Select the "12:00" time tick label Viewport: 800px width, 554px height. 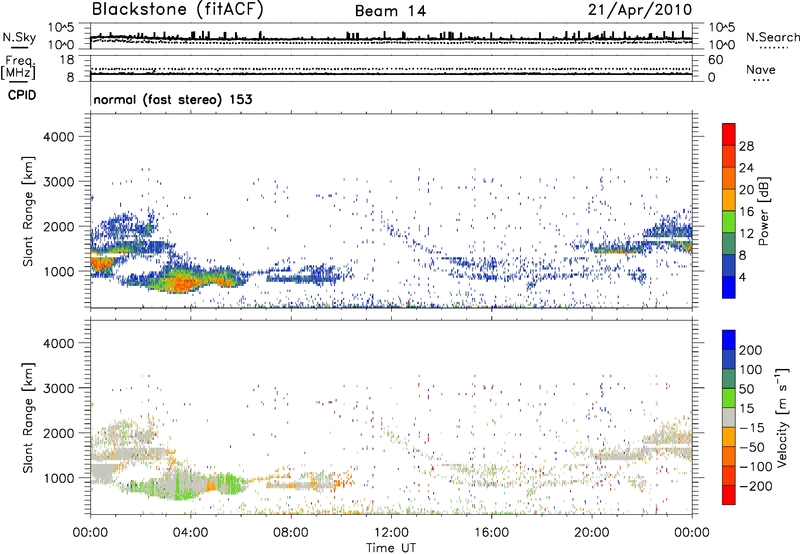(391, 533)
